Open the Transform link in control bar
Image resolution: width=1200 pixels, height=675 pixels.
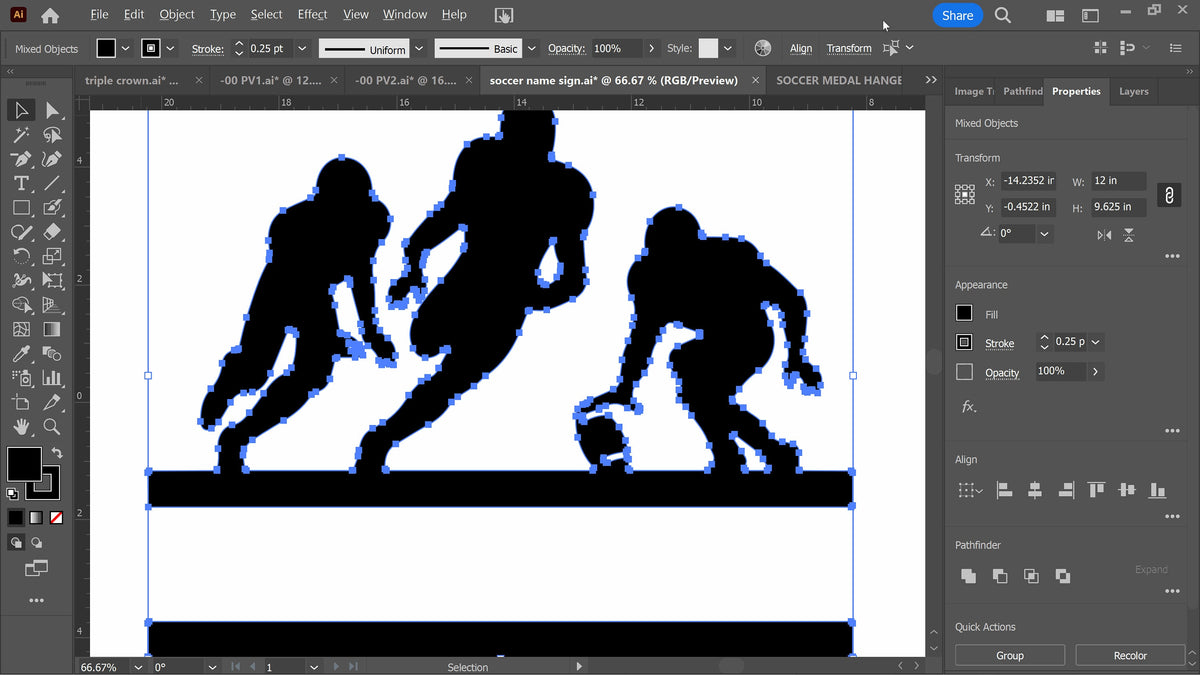(x=849, y=48)
